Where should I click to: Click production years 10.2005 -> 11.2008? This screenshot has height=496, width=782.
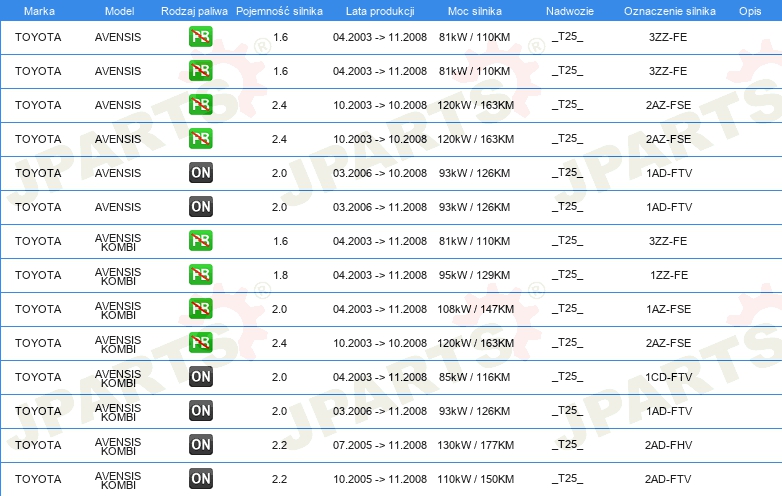pos(380,479)
